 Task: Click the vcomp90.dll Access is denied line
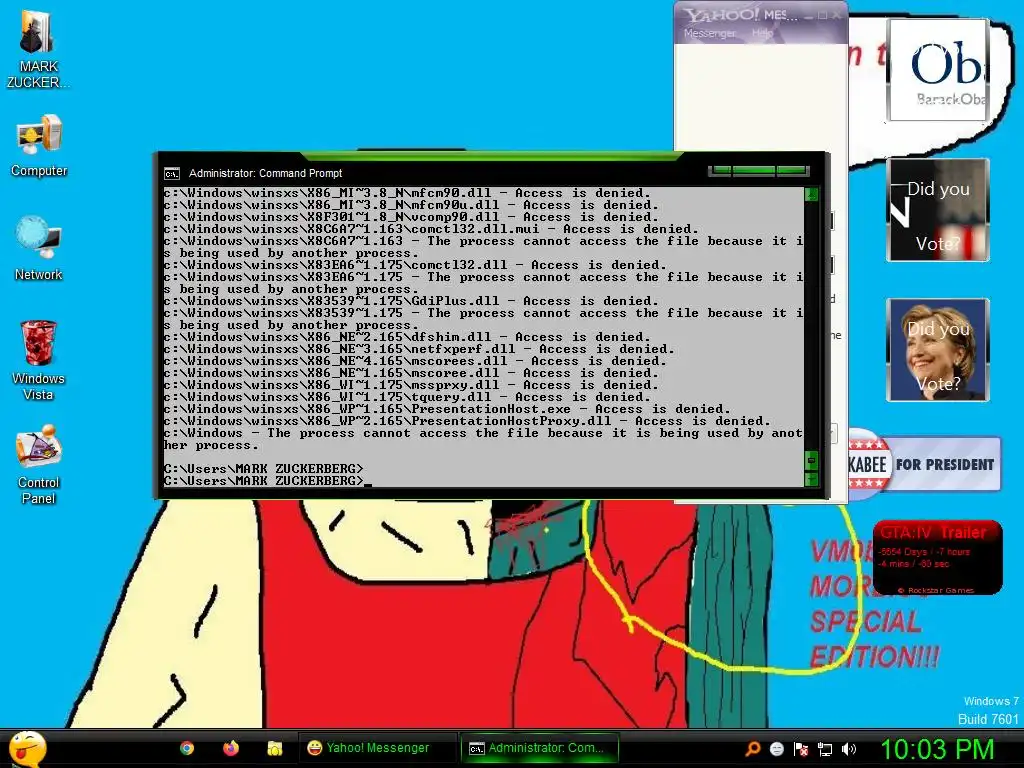click(x=411, y=217)
